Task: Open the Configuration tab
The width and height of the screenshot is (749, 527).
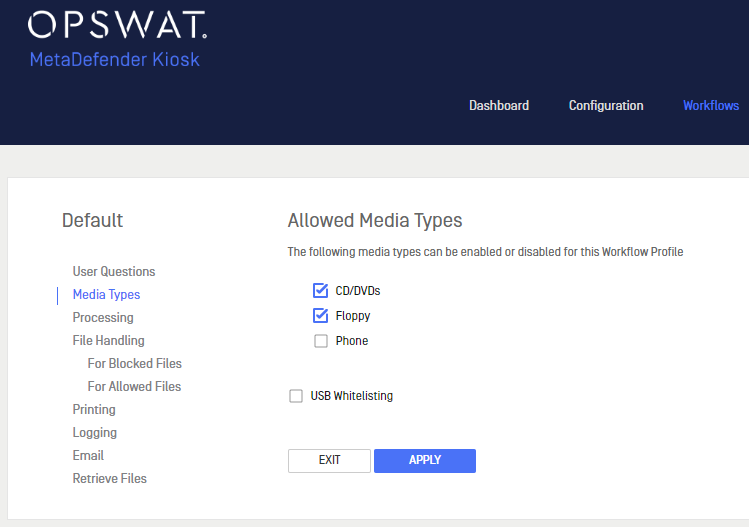Action: tap(606, 106)
